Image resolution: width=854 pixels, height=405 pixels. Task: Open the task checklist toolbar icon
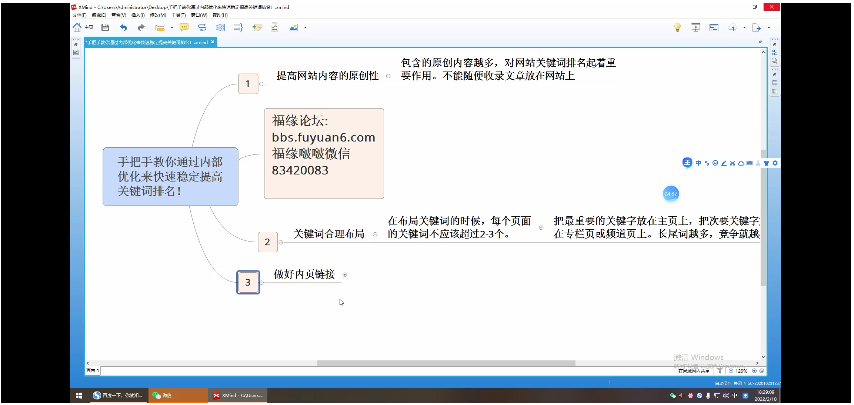tap(274, 27)
